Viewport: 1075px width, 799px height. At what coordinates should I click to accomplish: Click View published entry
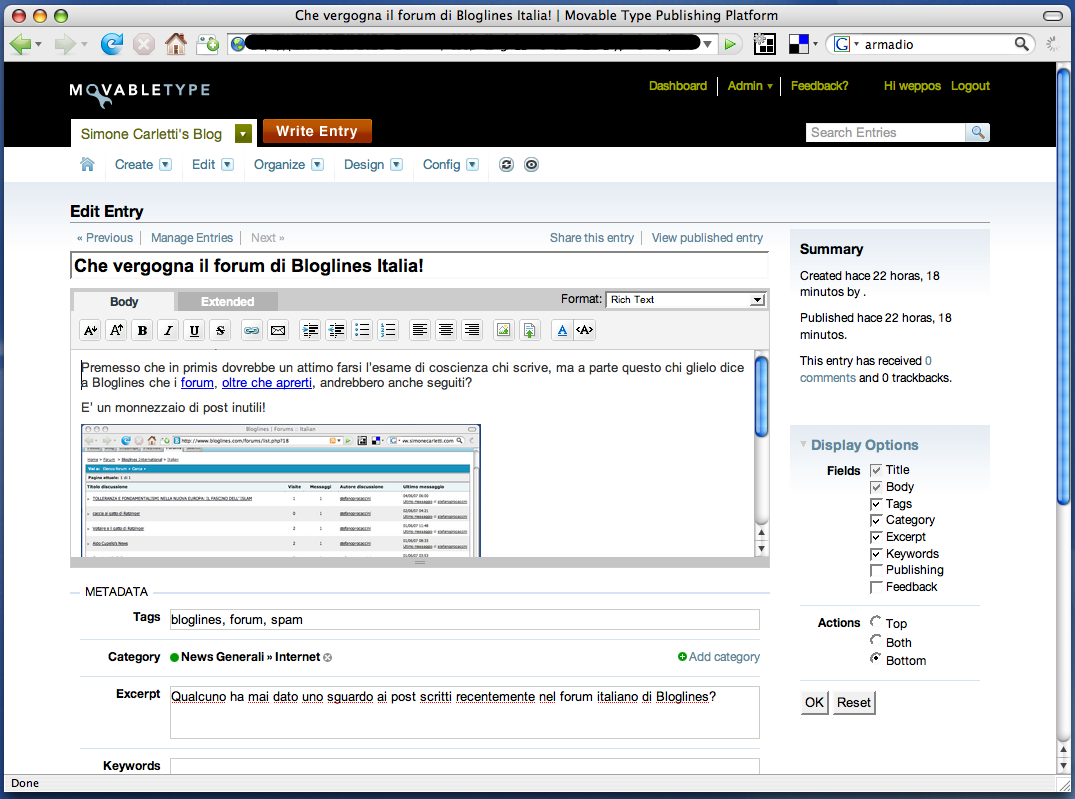707,238
